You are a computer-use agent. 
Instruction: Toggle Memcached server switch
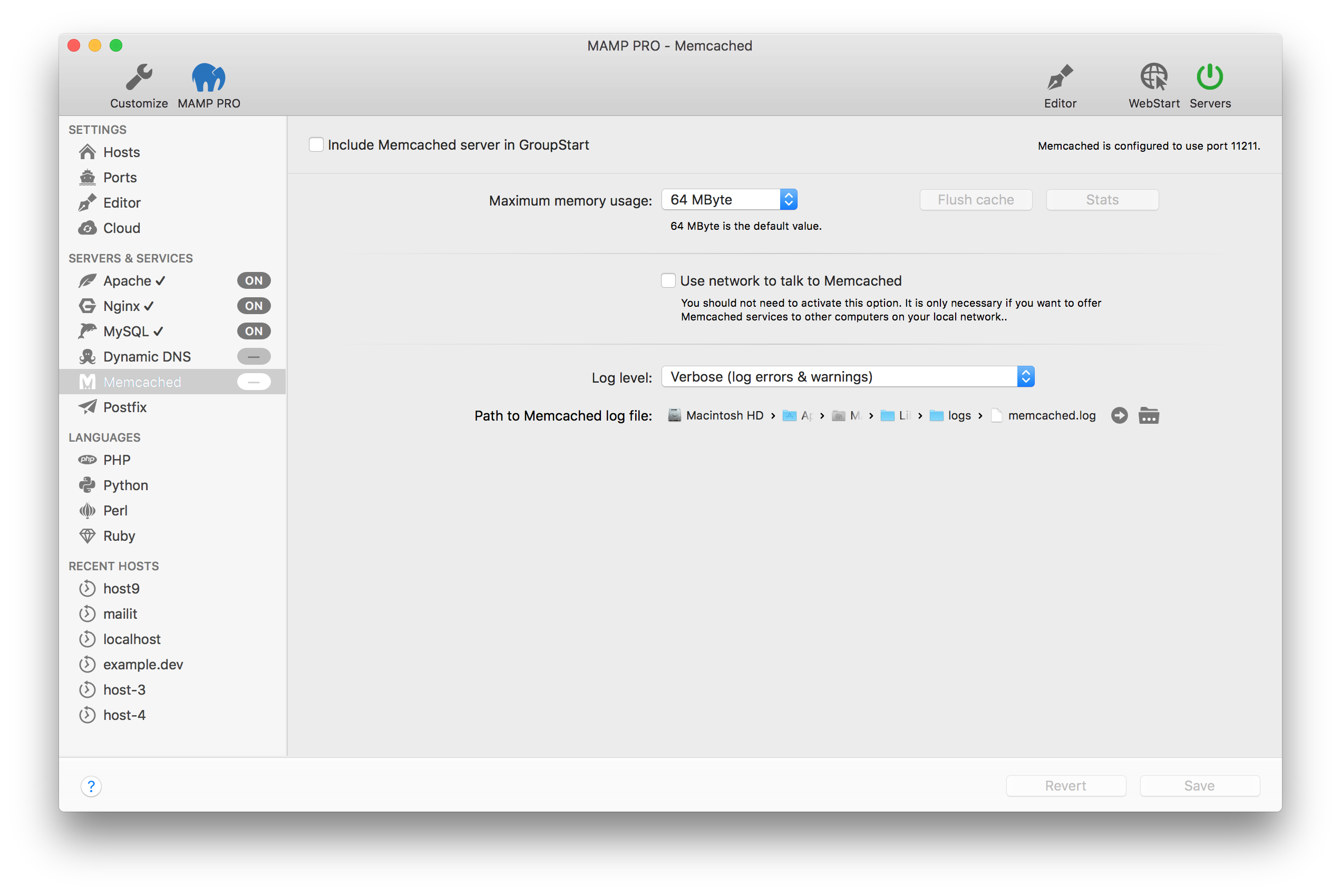pyautogui.click(x=254, y=382)
